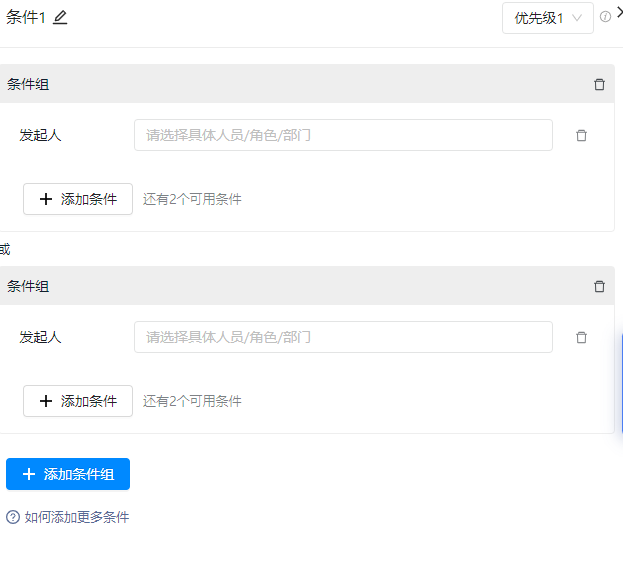Click second group's 还有2个可用条件 text

192,401
